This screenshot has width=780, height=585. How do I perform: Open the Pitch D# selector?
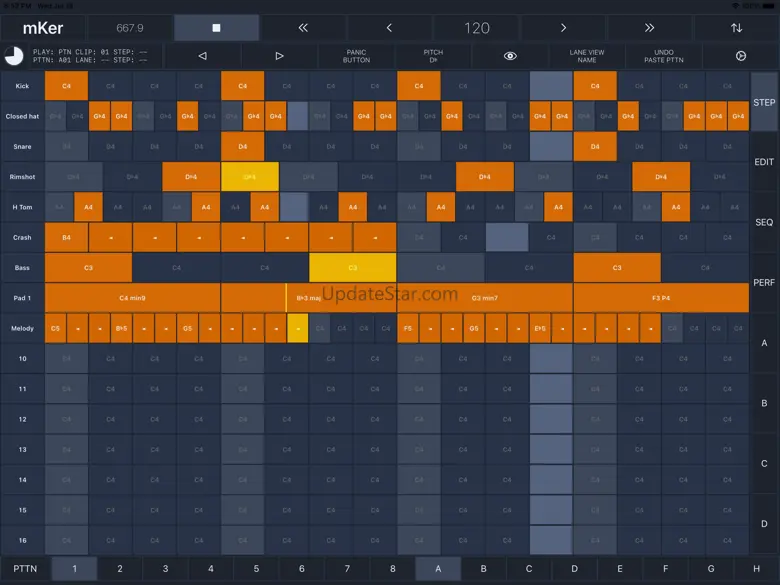pyautogui.click(x=433, y=56)
